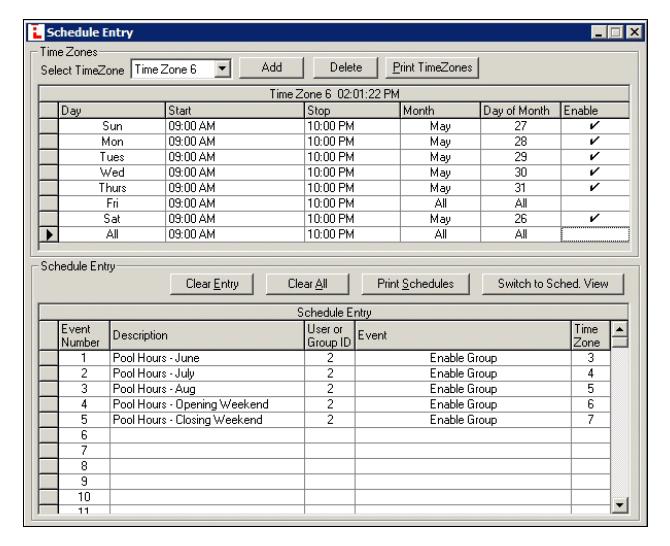Toggle Enable cell for the All day row

pyautogui.click(x=595, y=234)
